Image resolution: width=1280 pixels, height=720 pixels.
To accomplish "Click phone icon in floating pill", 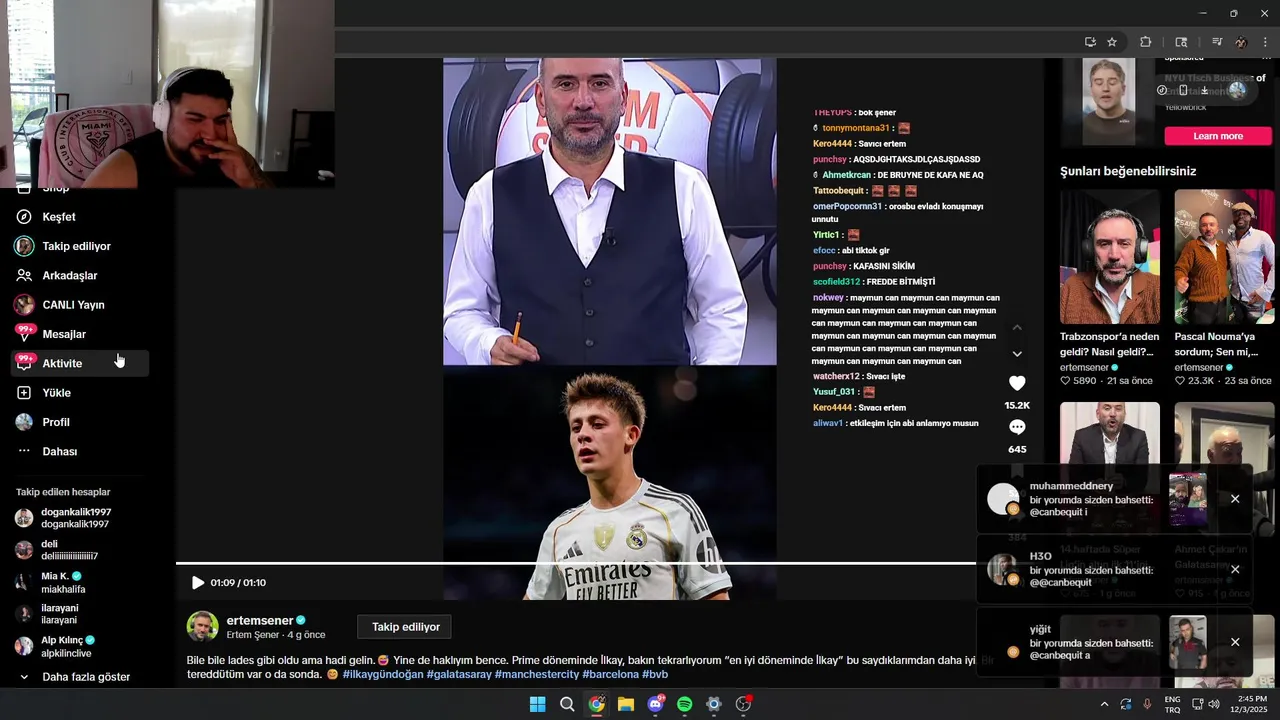I will 1183,90.
